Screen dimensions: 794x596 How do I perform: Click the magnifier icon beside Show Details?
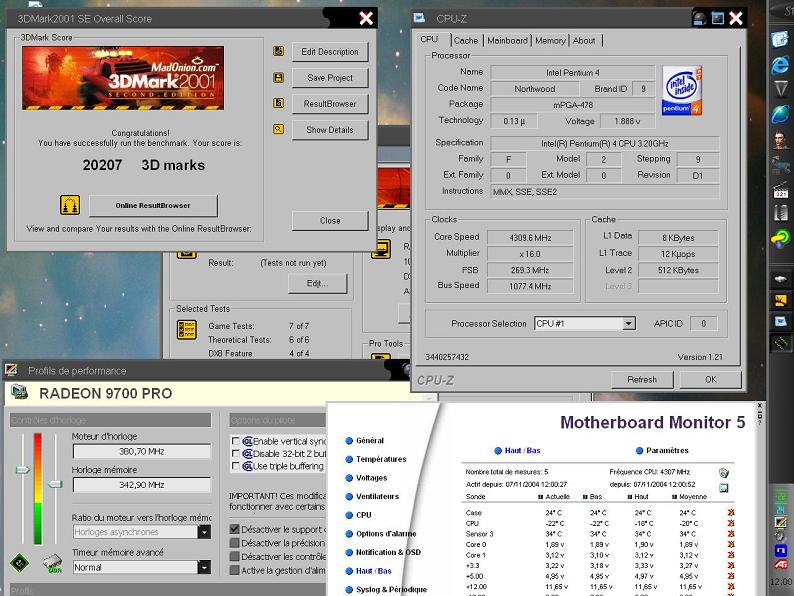tap(279, 129)
